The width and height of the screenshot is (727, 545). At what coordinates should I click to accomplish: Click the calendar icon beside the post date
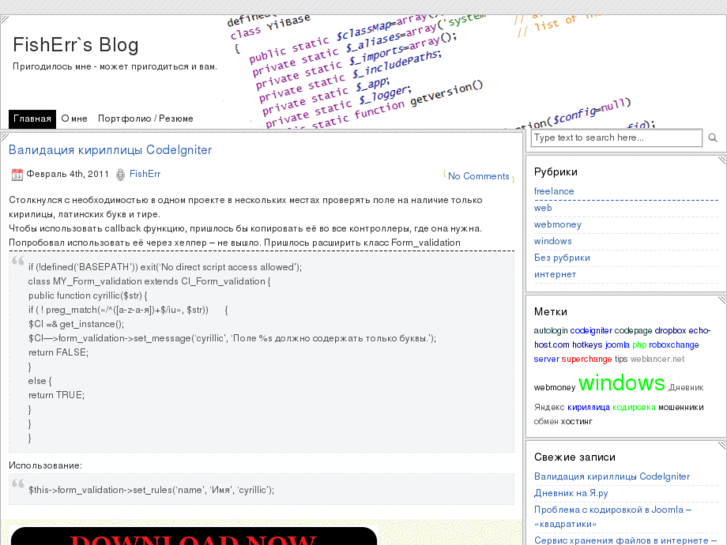(17, 174)
